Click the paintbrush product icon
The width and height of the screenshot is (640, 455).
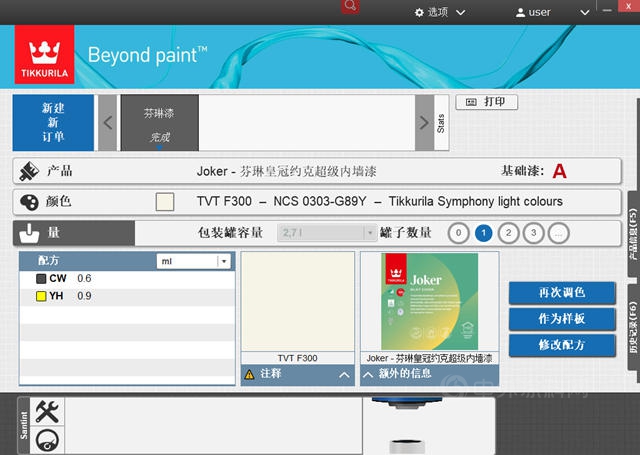(29, 171)
